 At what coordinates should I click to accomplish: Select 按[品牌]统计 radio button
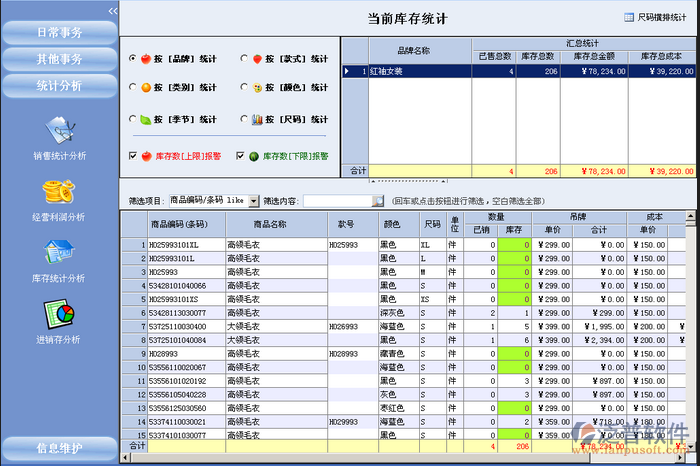pos(133,59)
